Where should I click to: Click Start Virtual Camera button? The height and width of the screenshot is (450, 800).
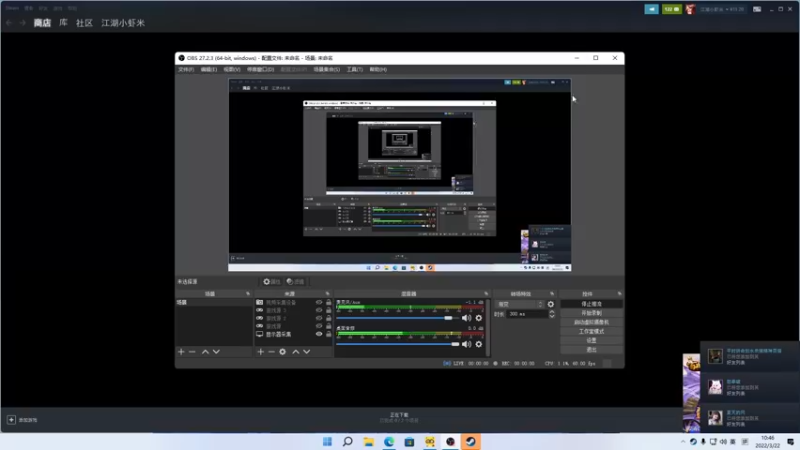[591, 322]
